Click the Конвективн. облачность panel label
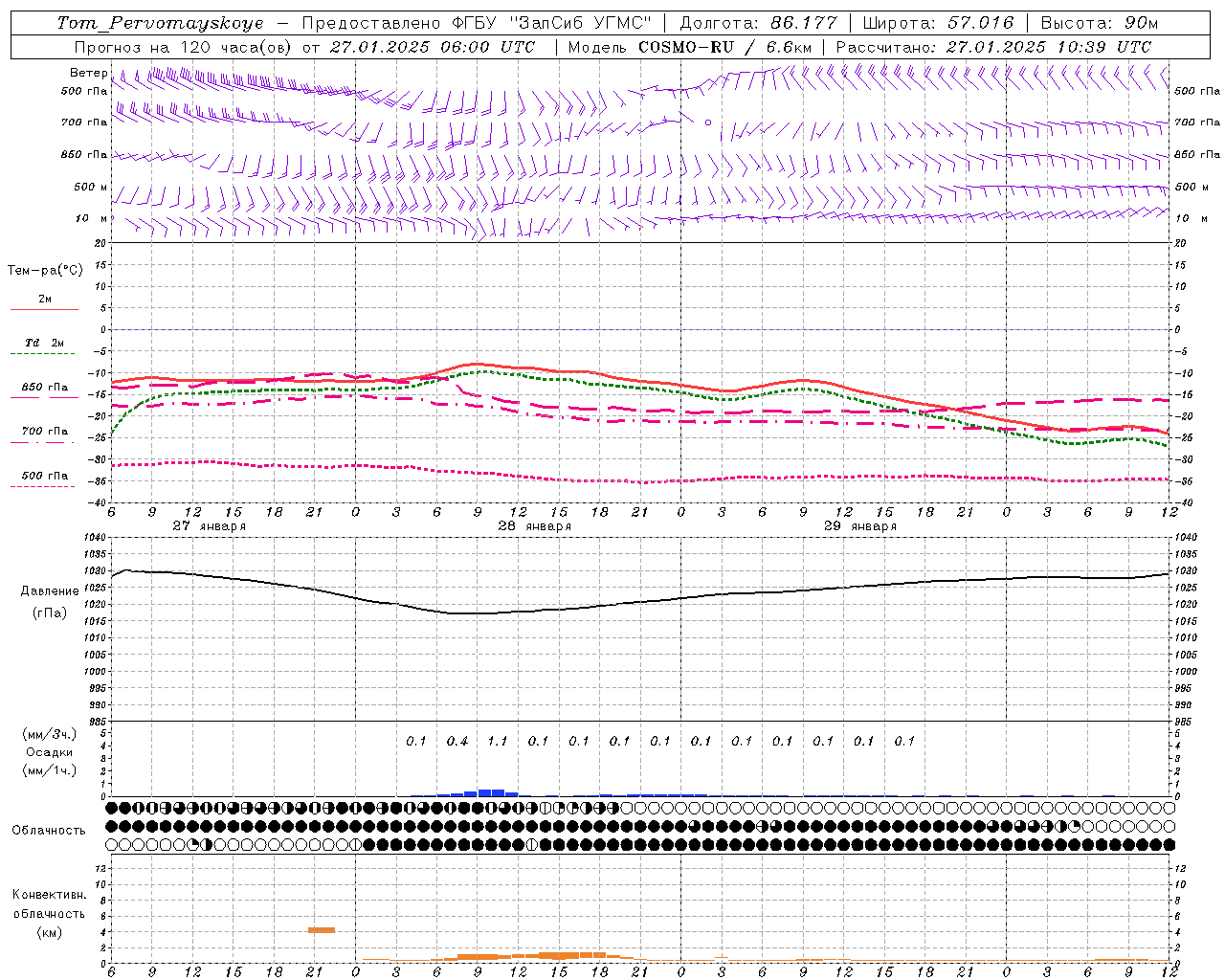 tap(49, 904)
